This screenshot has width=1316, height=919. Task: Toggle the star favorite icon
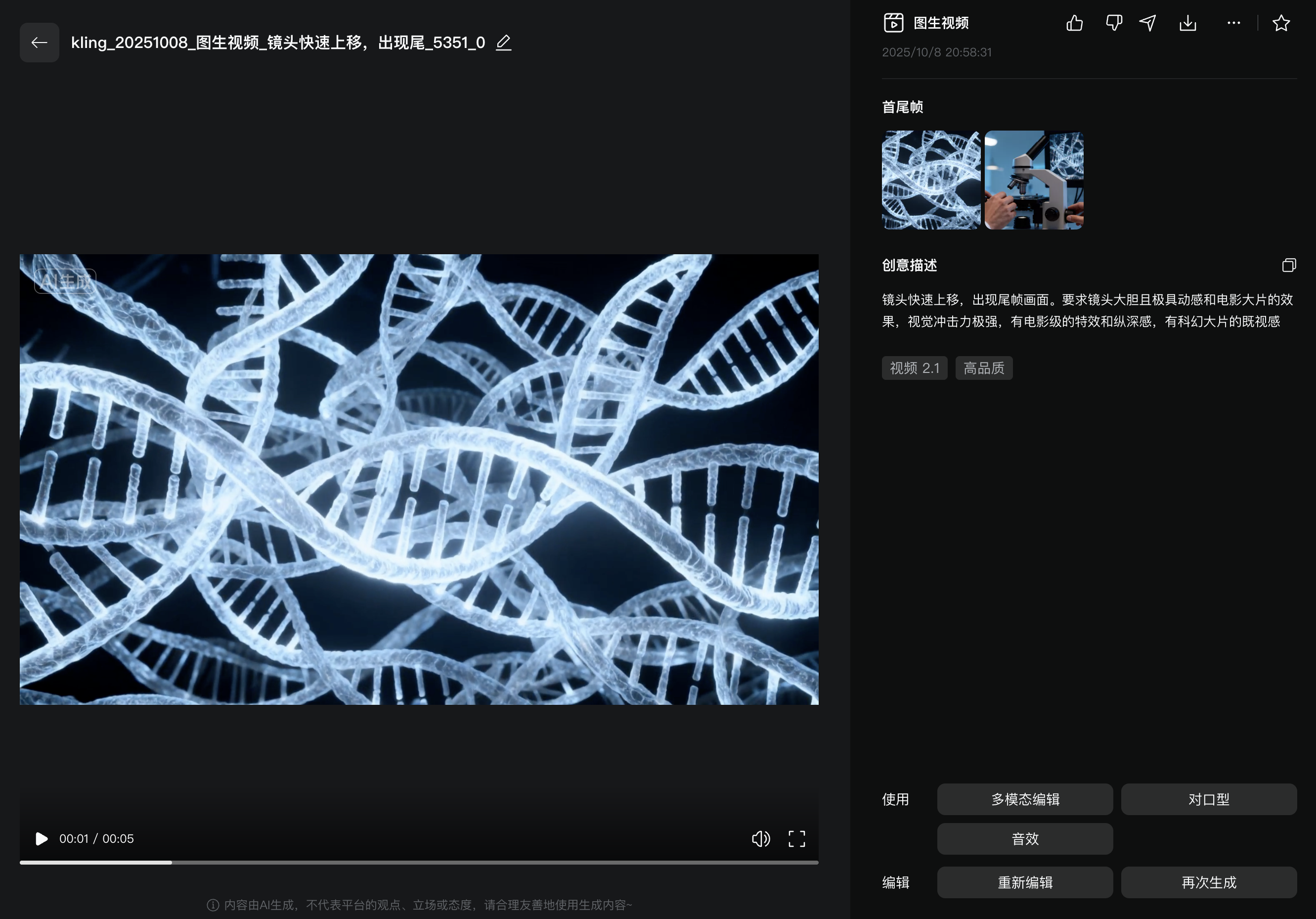click(x=1281, y=23)
